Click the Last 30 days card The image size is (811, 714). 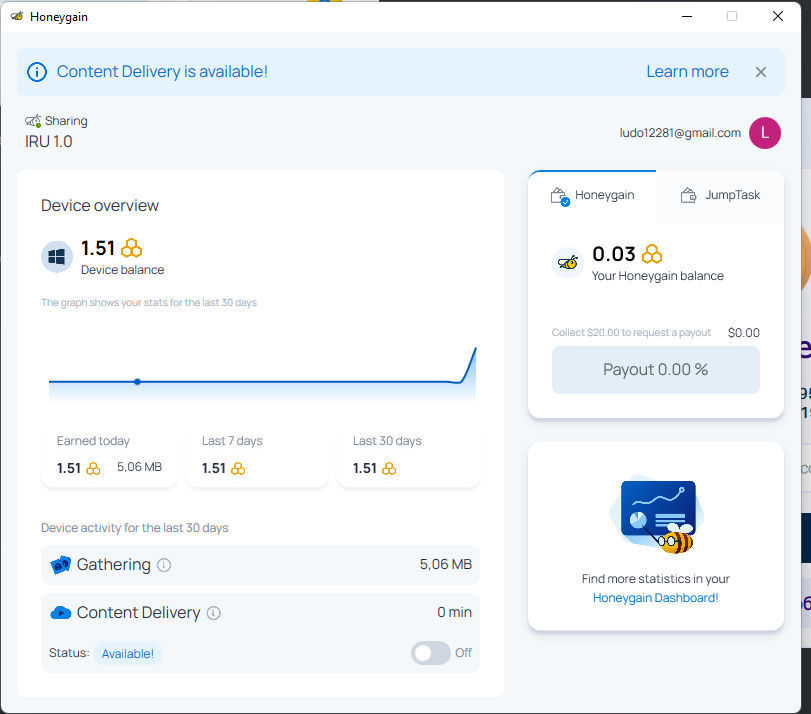pos(408,457)
